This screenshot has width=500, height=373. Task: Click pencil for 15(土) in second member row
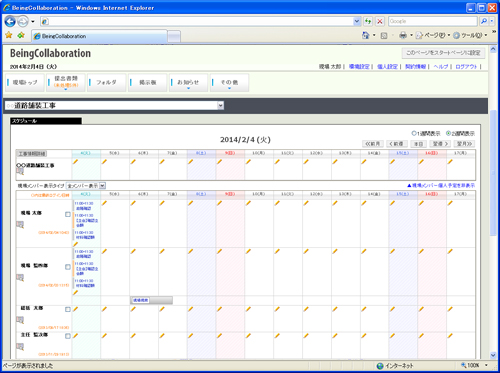click(x=392, y=251)
